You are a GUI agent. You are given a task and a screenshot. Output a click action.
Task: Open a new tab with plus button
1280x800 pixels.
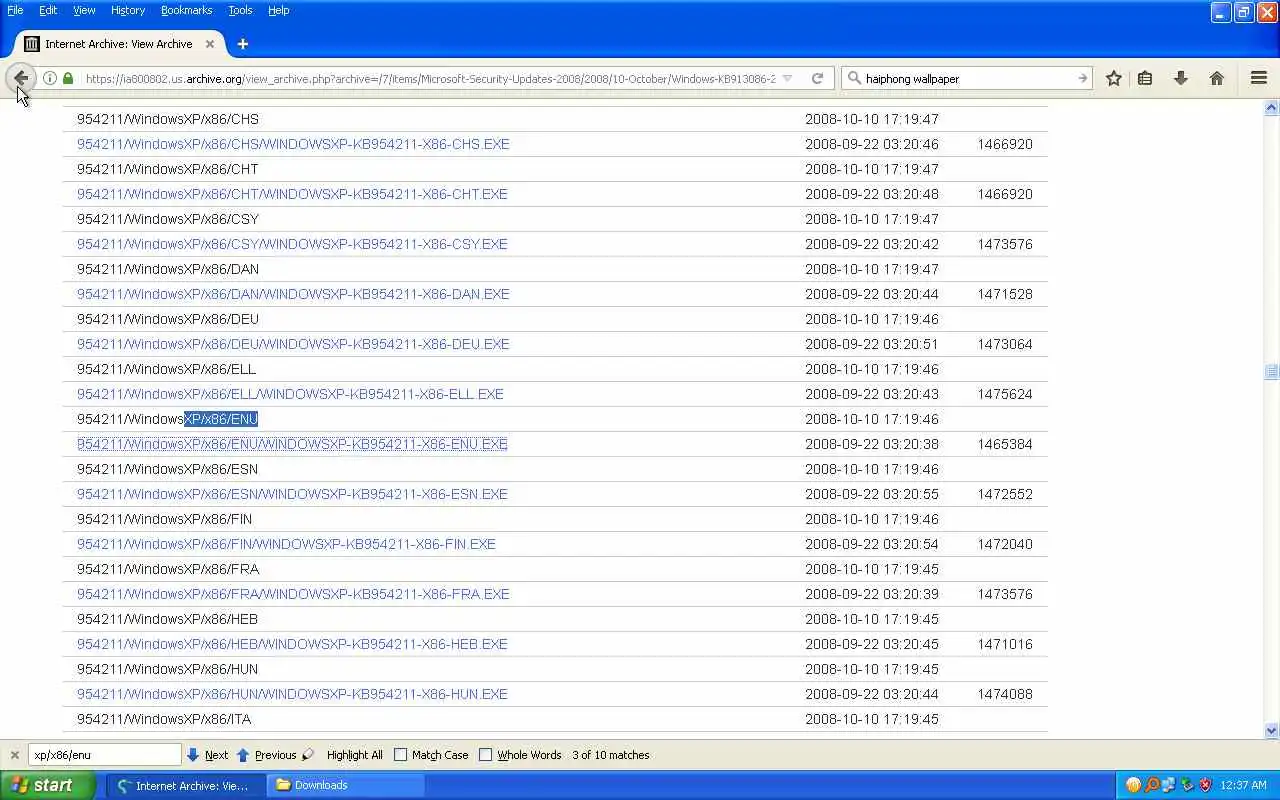(x=242, y=44)
